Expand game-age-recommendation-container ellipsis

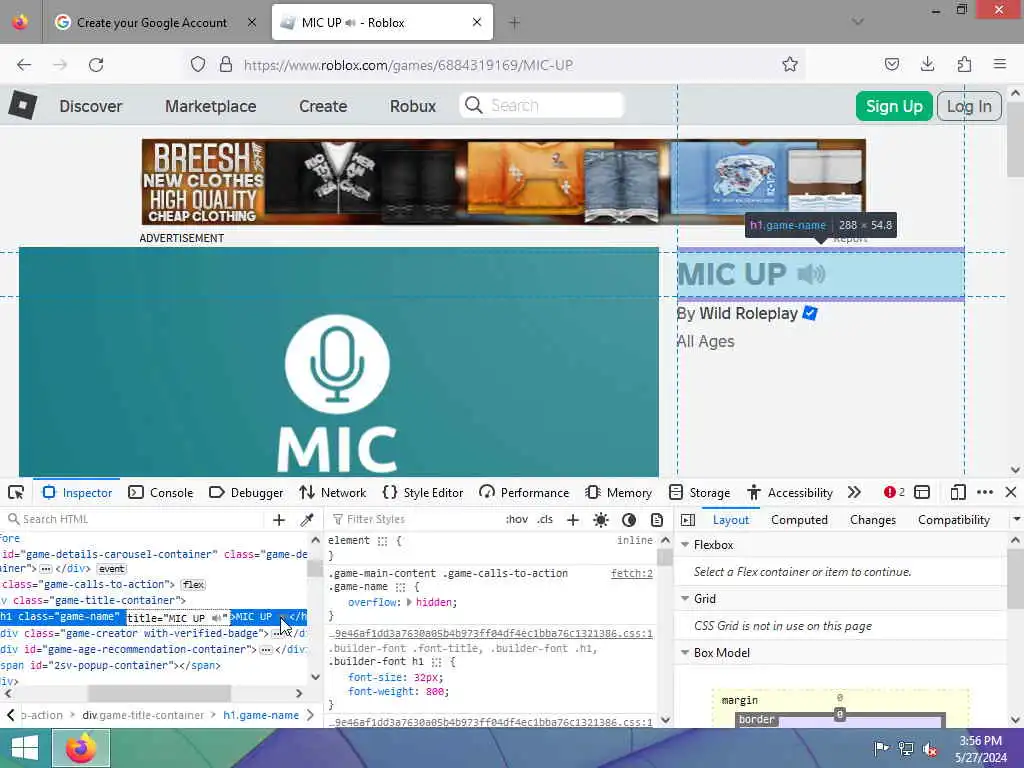266,650
